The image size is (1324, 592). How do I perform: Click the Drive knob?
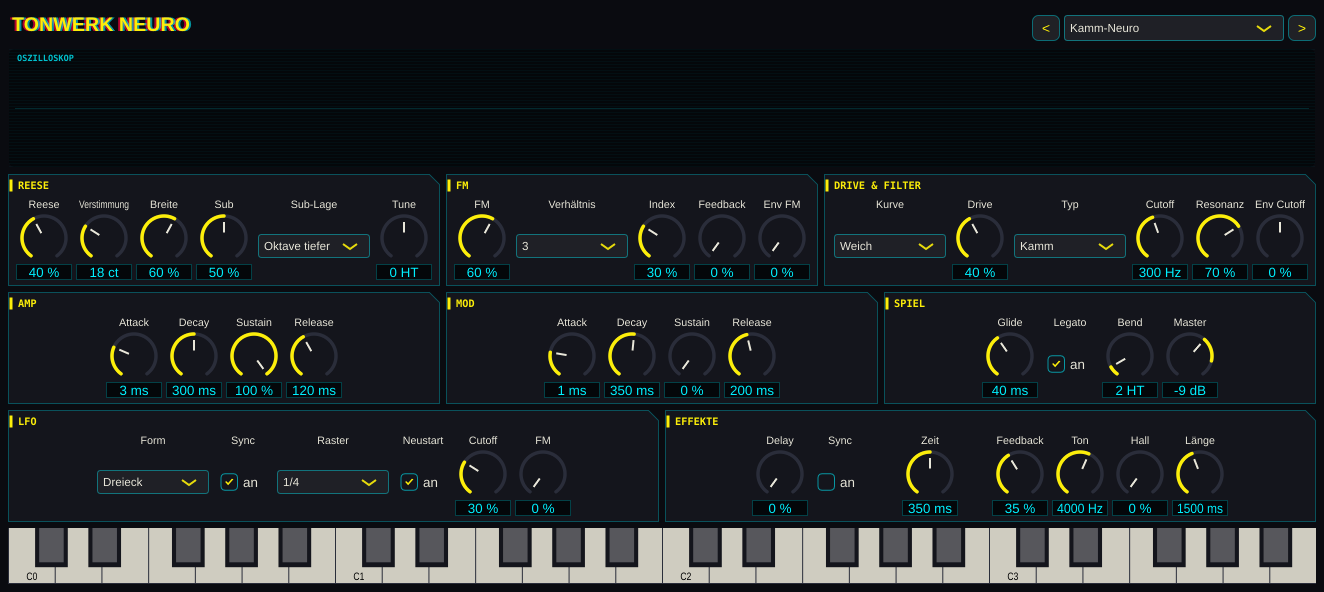[980, 238]
